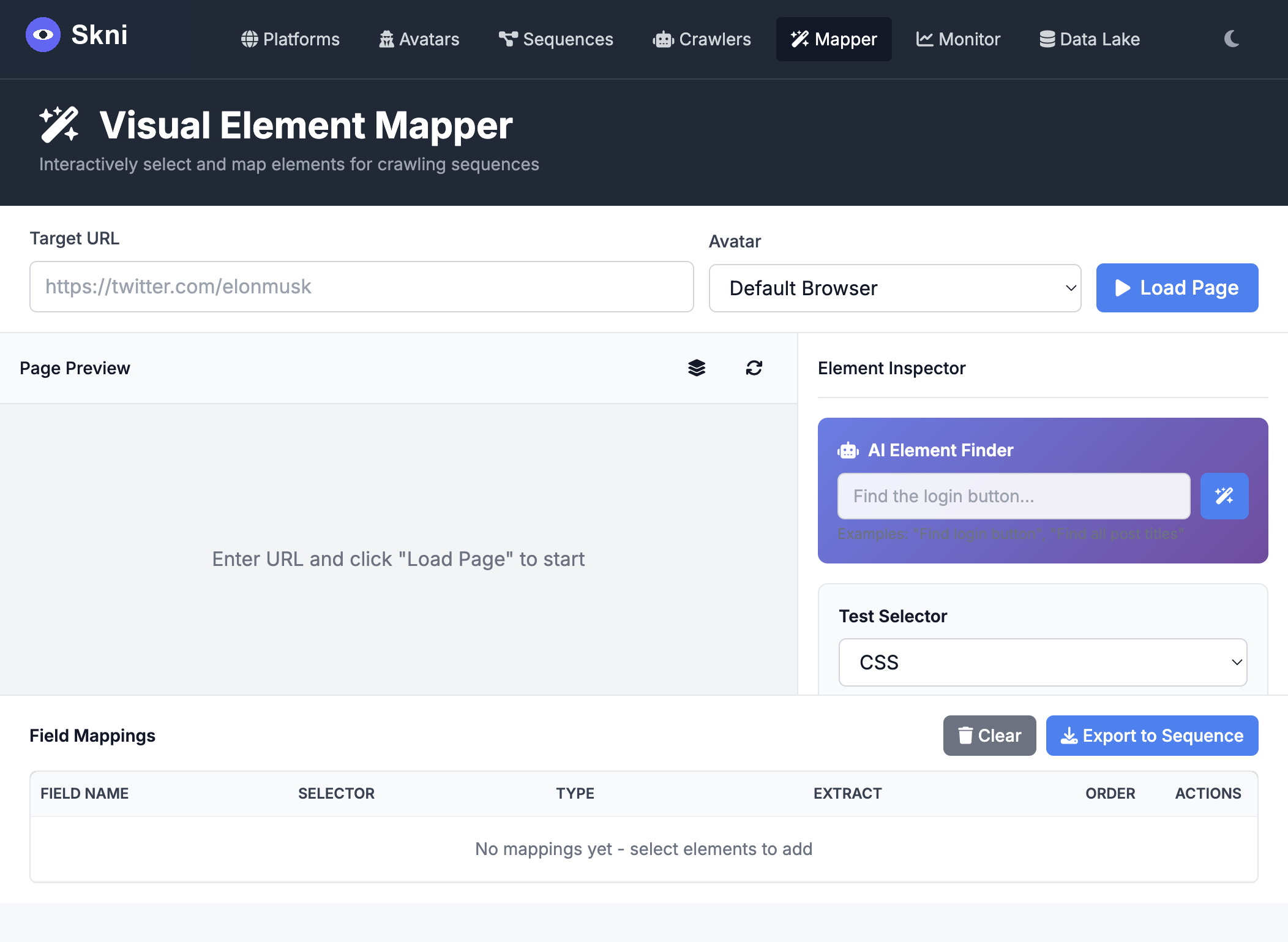
Task: Refresh the page preview
Action: tap(754, 367)
